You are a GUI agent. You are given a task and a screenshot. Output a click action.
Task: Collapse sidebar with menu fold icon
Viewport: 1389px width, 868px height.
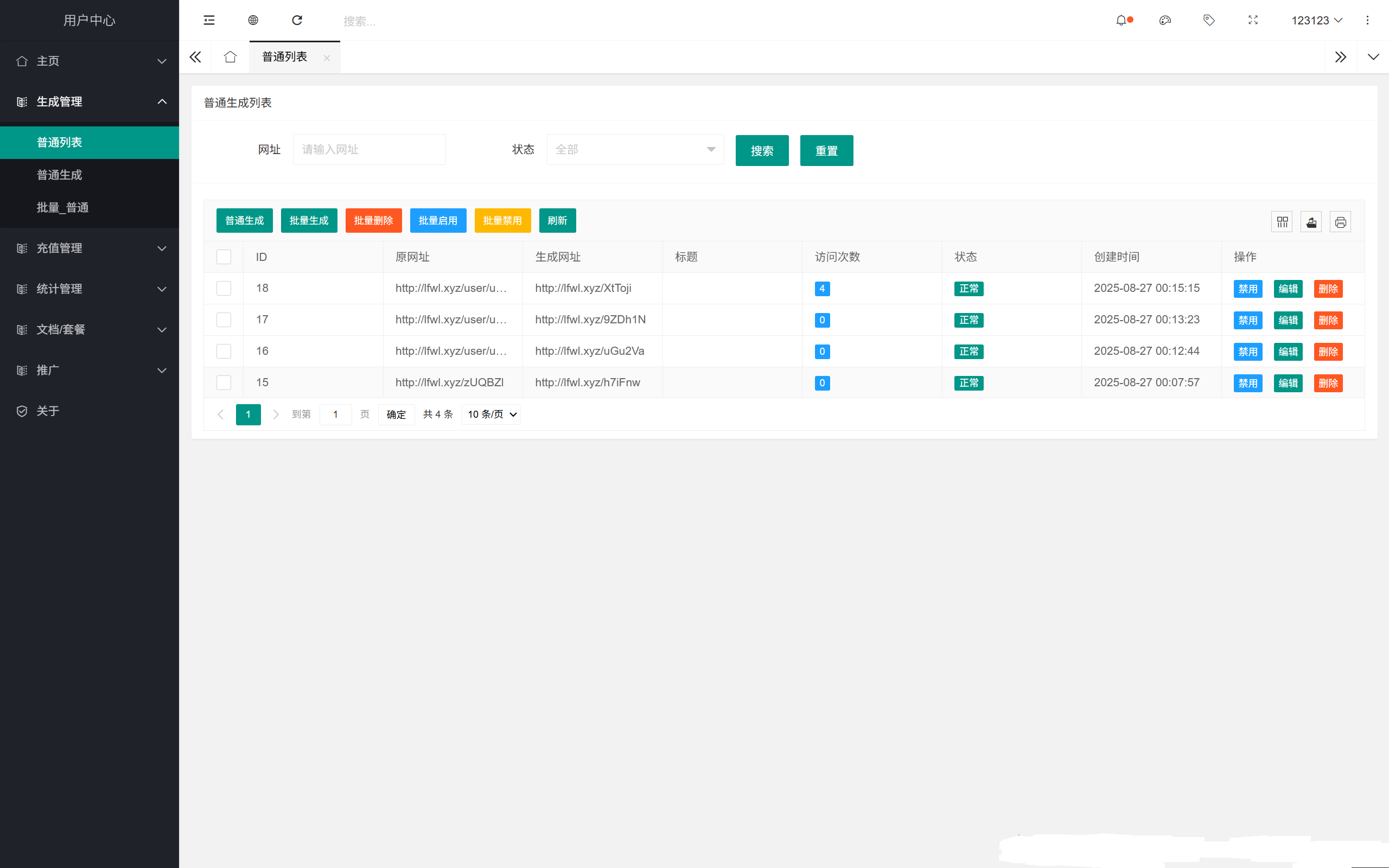209,21
